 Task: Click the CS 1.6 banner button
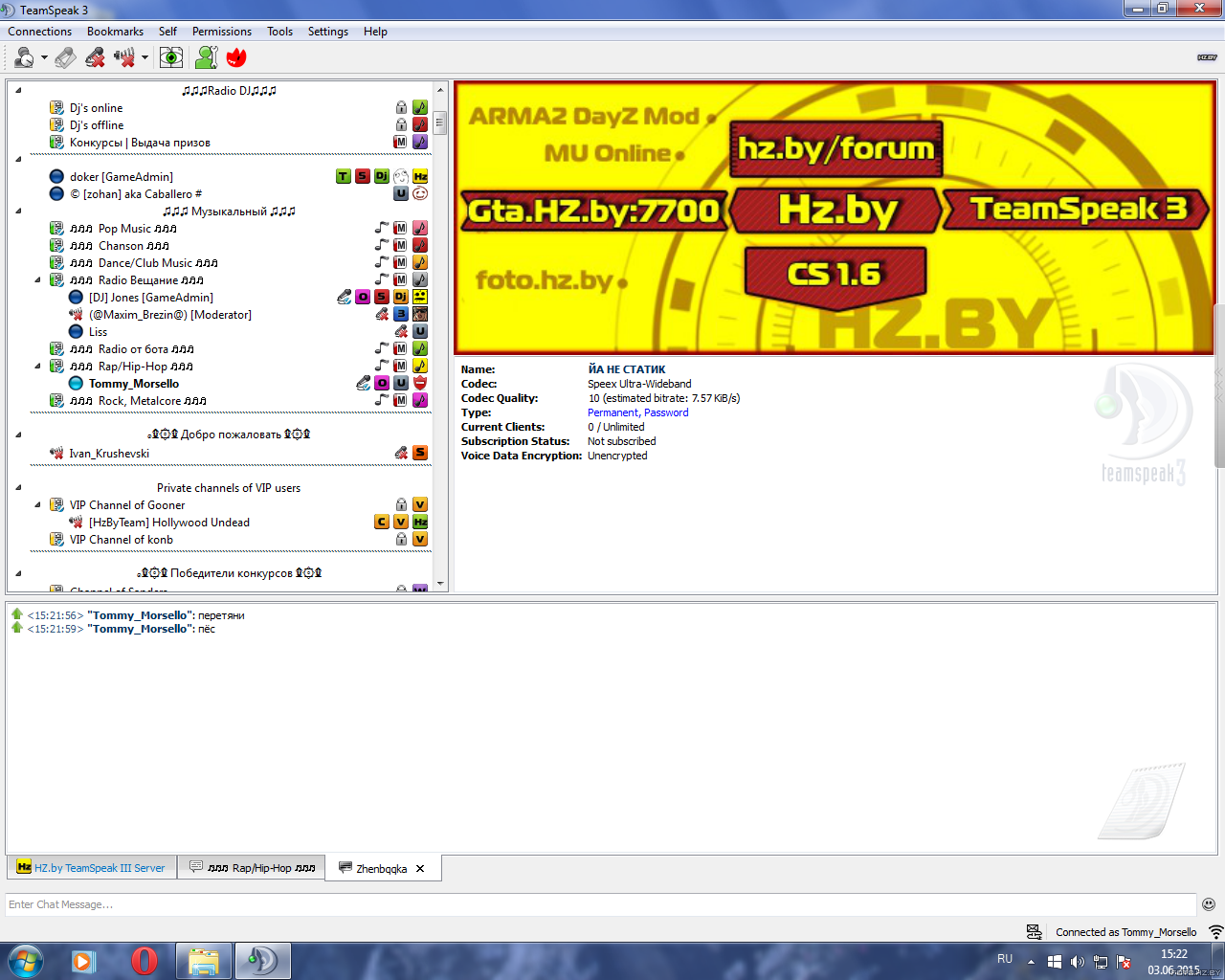[x=835, y=276]
